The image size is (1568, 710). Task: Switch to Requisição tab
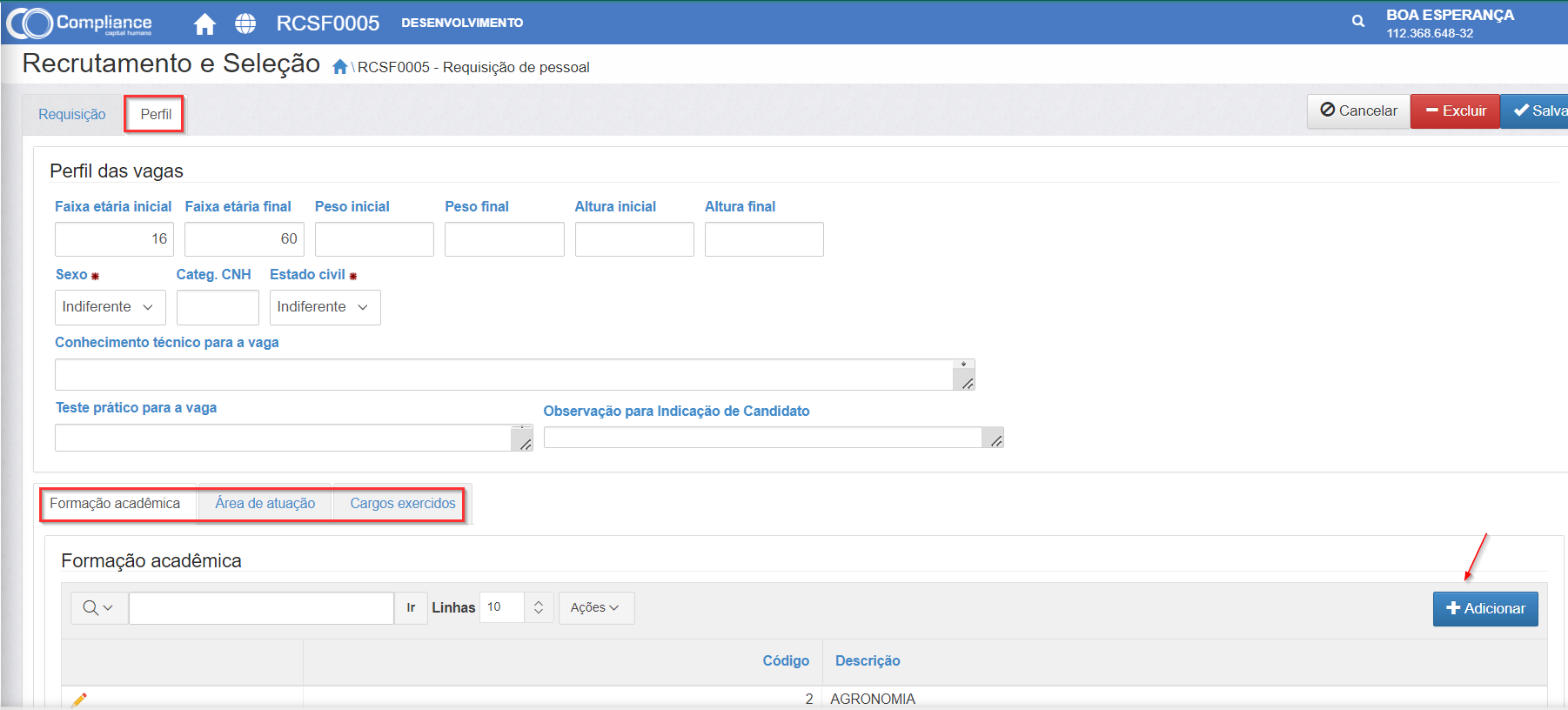[x=72, y=114]
